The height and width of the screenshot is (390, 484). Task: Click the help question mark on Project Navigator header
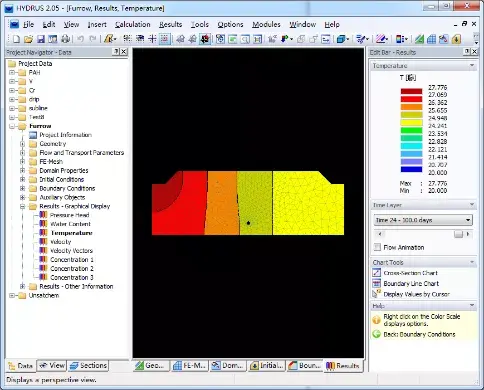pos(116,52)
